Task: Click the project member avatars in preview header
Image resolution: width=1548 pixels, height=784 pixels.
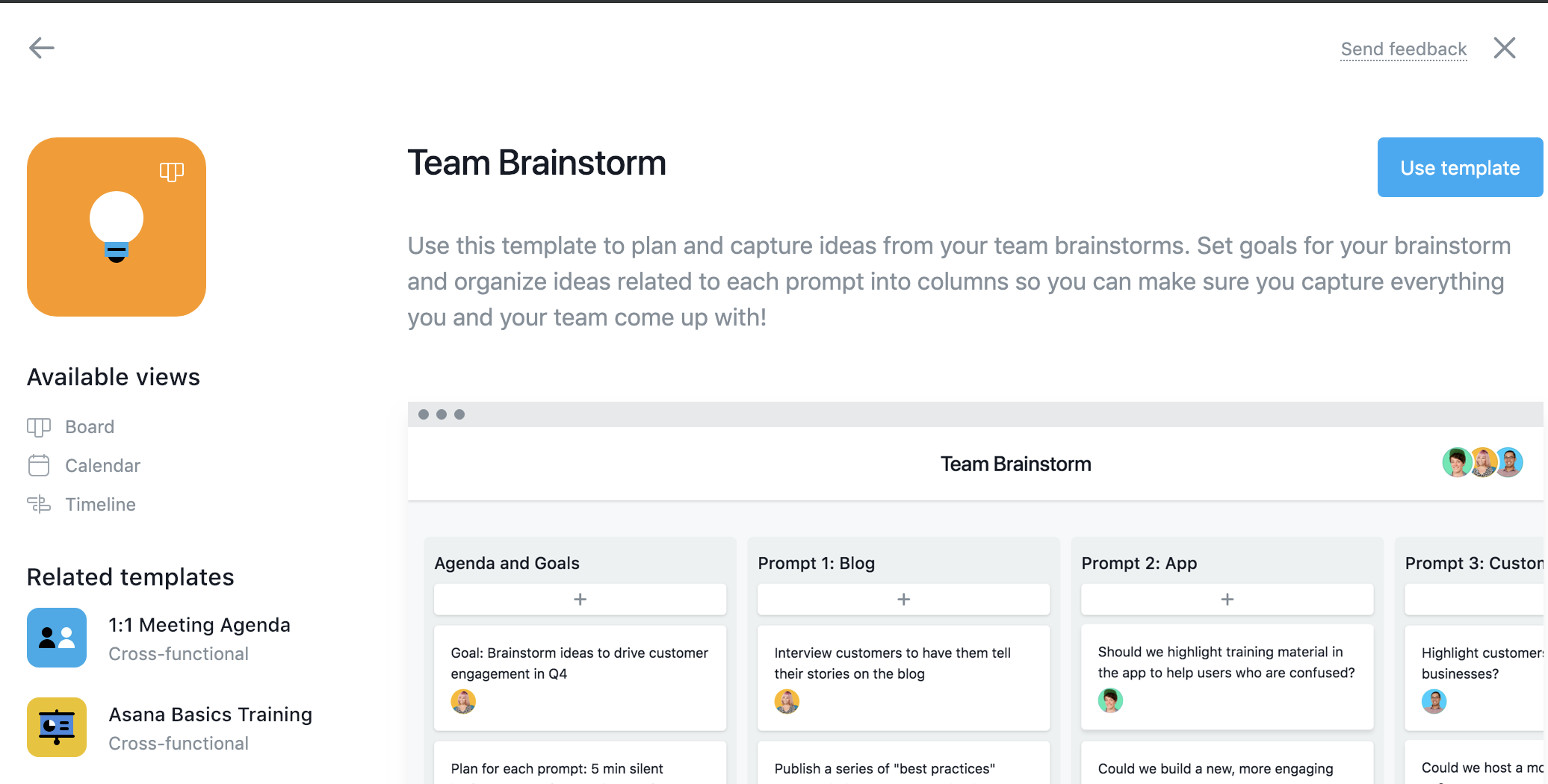Action: (1482, 463)
